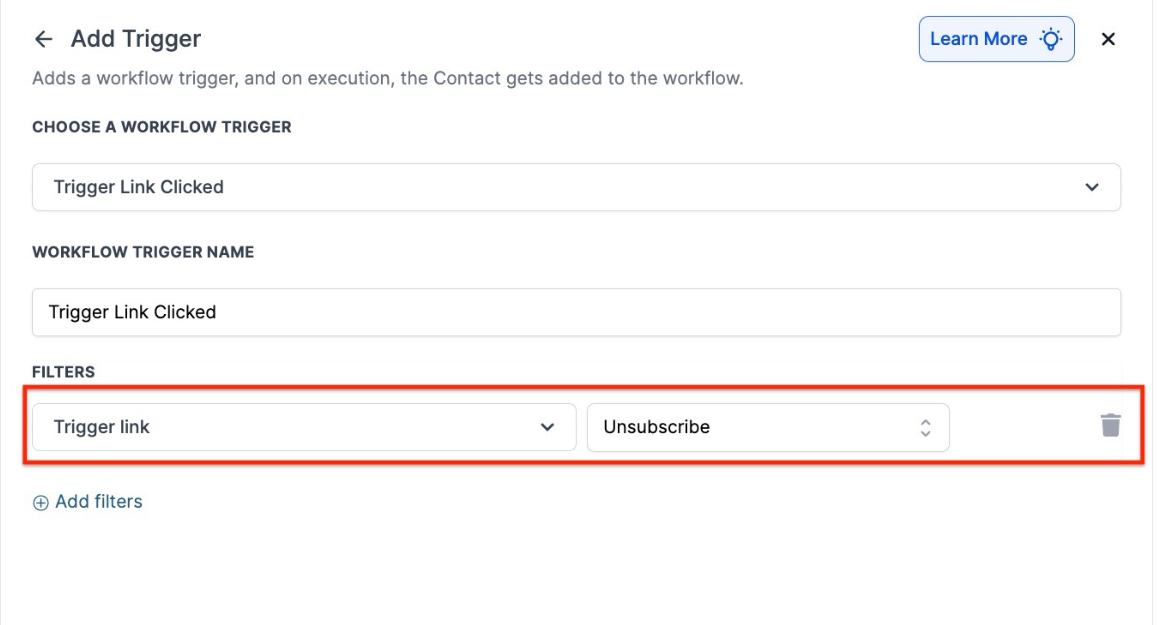This screenshot has width=1157, height=625.
Task: Click the chevron arrow in workflow trigger dropdown
Action: (x=1092, y=187)
